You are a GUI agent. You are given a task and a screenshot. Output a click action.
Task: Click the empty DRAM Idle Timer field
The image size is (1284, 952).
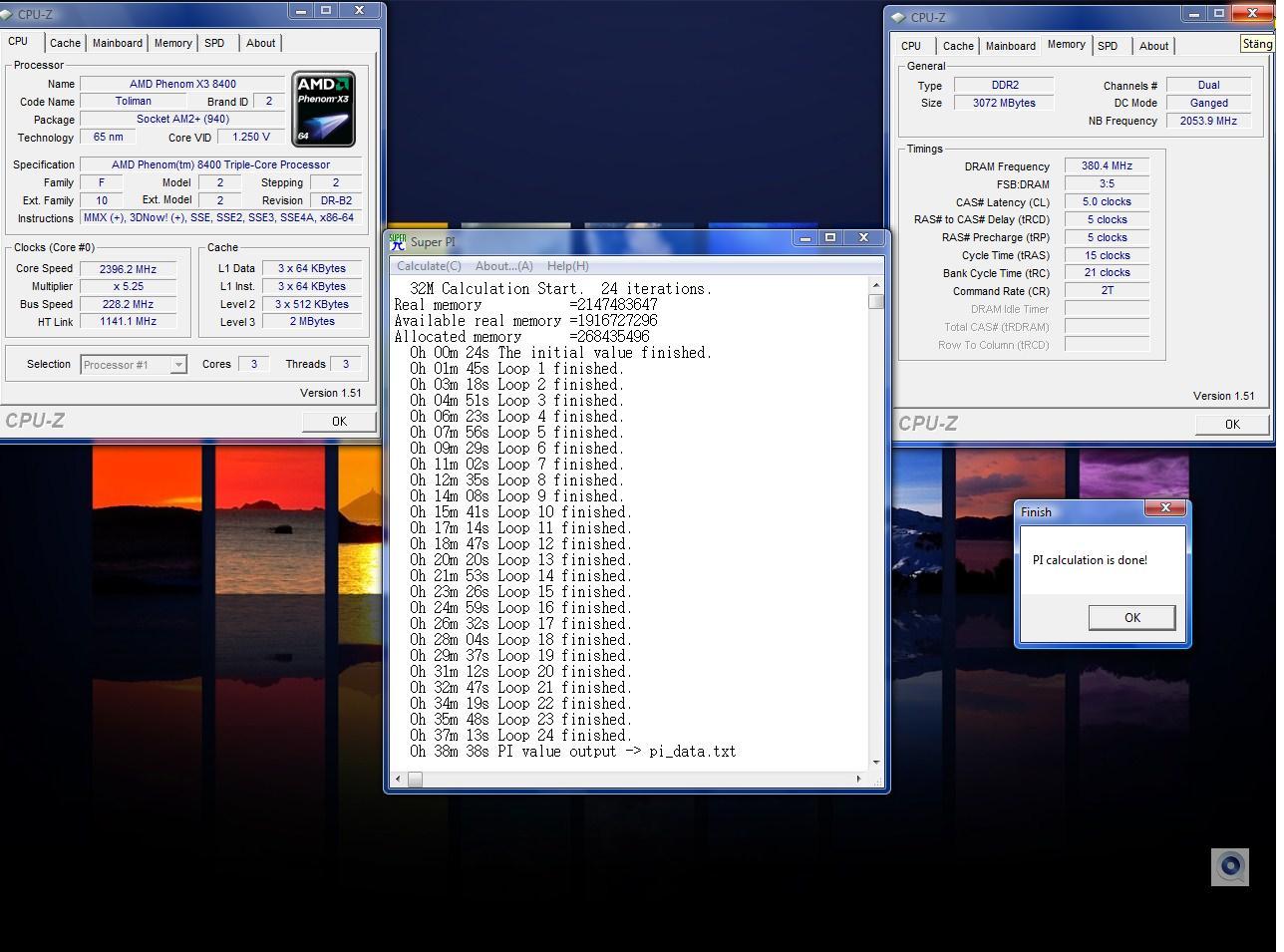pyautogui.click(x=1107, y=309)
